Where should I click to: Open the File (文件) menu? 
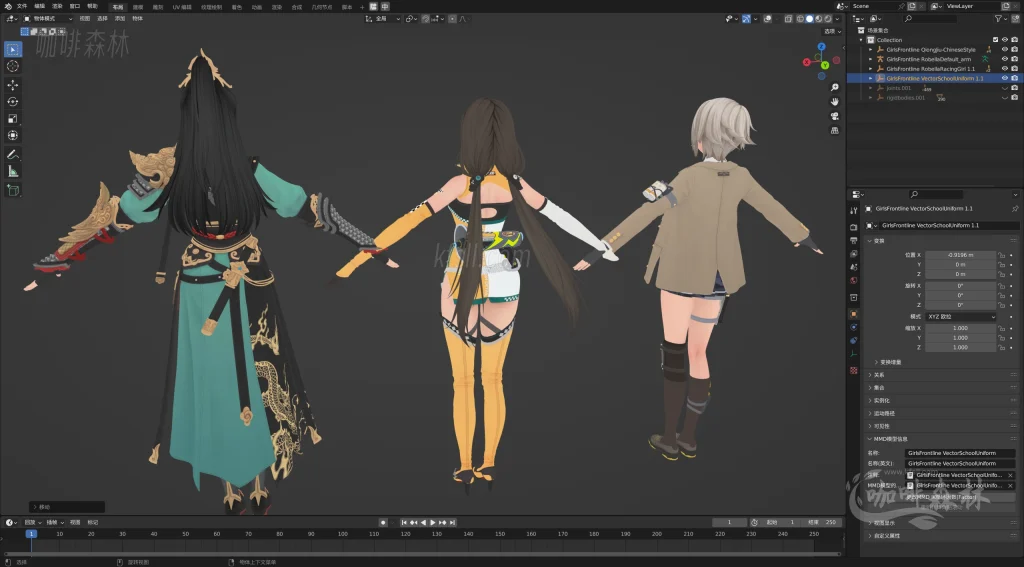(x=22, y=6)
